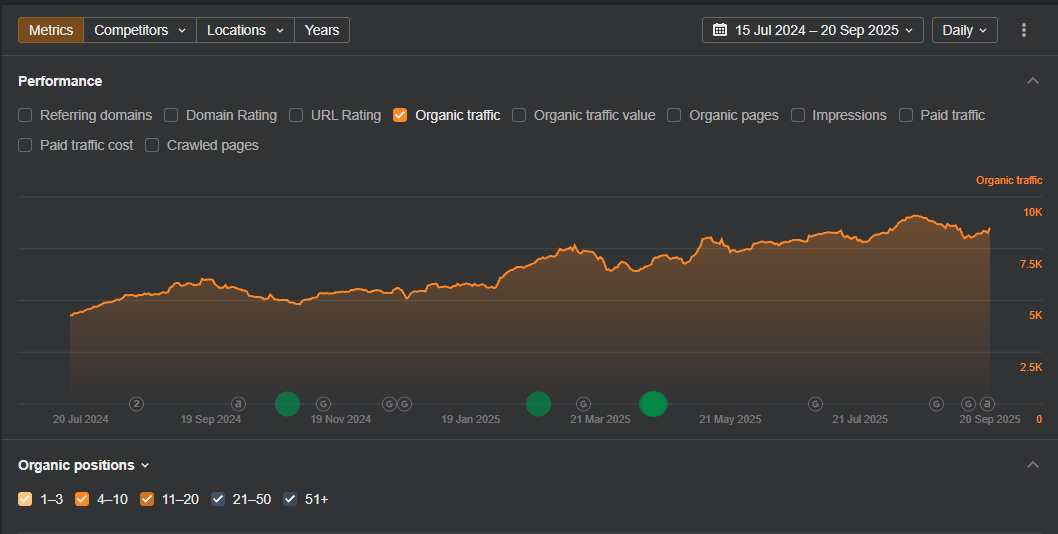
Task: Open the three-dot more options menu
Action: [x=1024, y=30]
